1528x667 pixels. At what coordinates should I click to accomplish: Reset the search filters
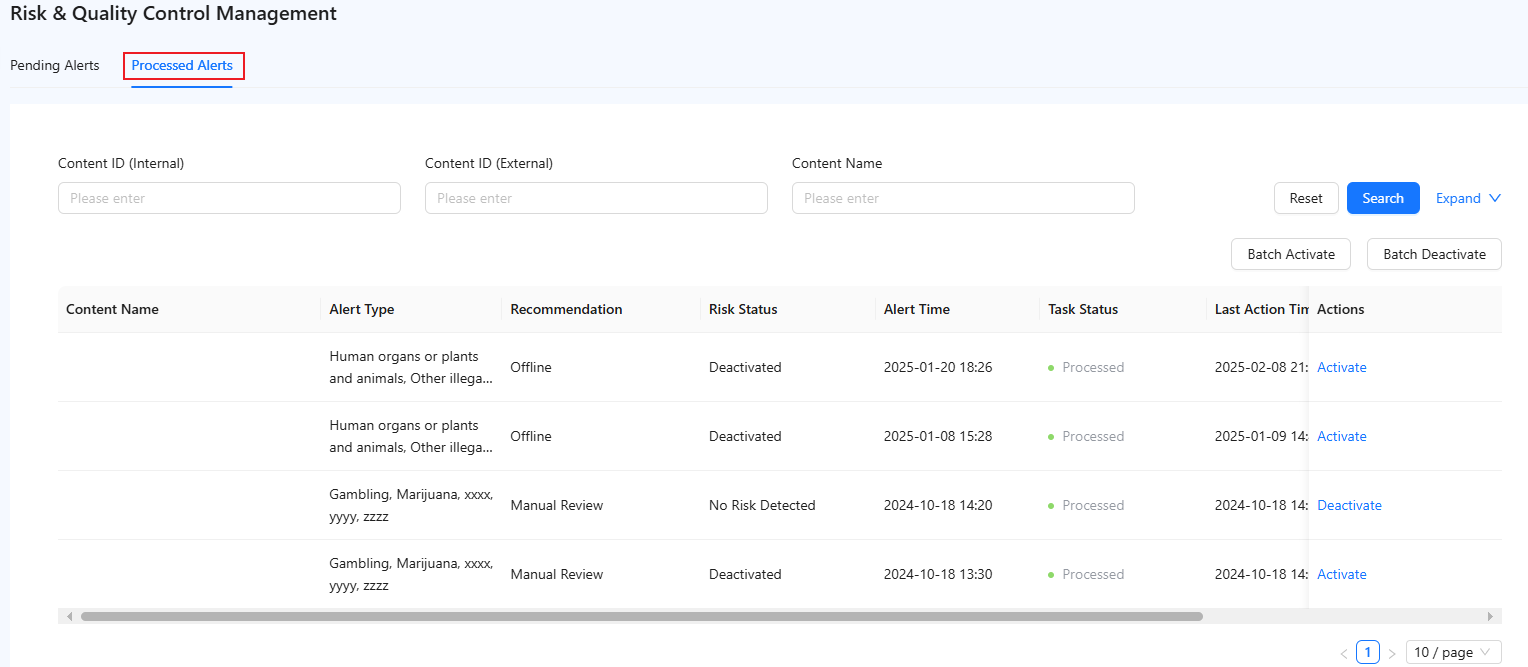[1306, 198]
